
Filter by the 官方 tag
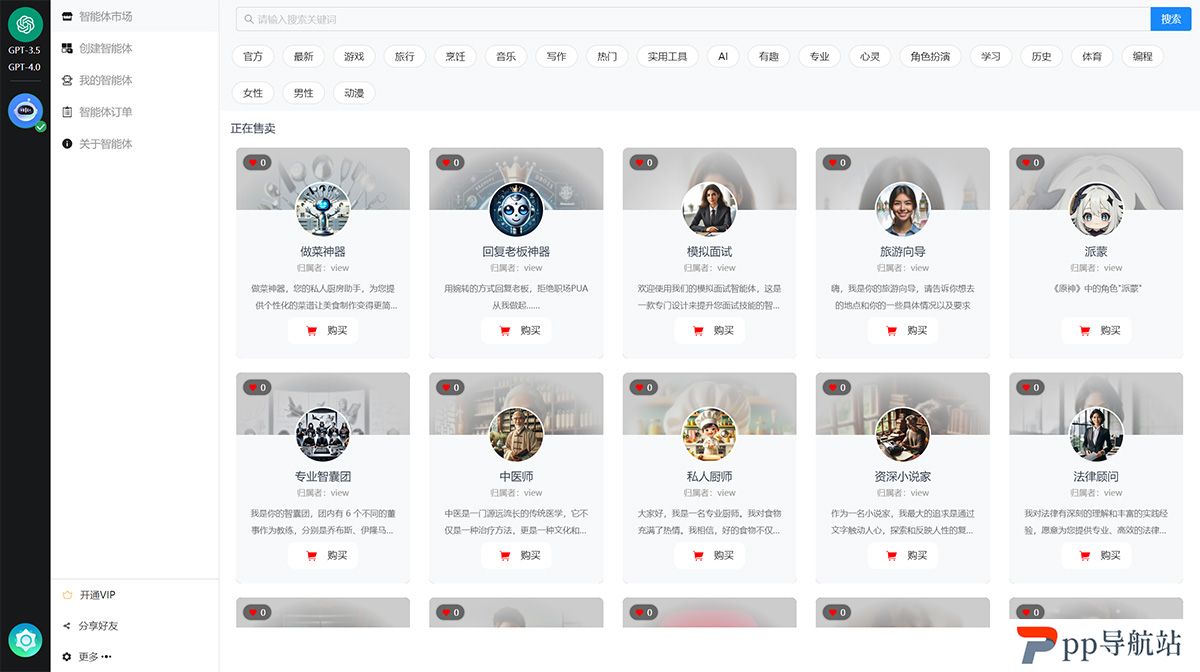pyautogui.click(x=253, y=57)
